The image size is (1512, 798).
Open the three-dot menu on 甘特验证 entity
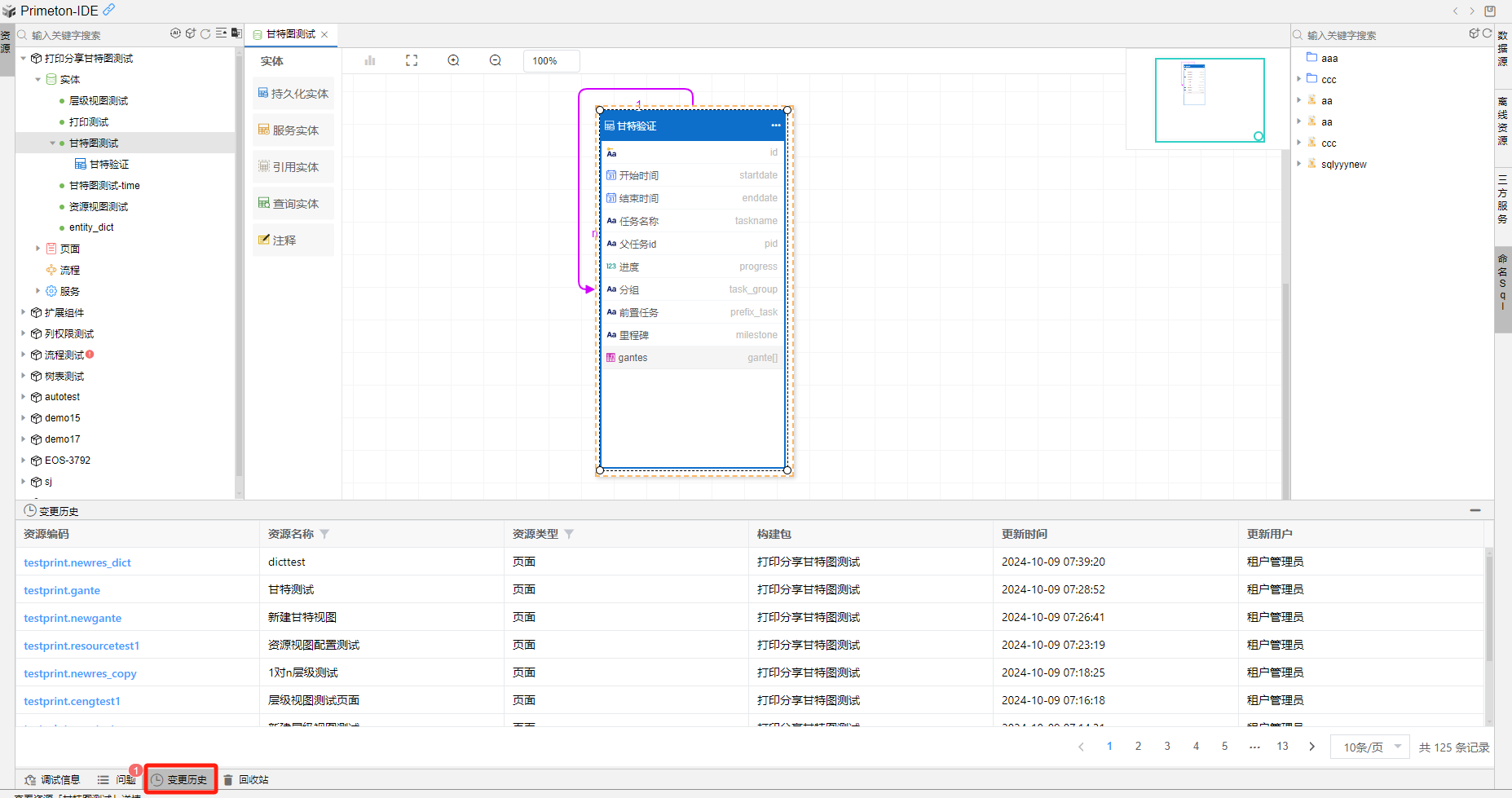tap(775, 126)
